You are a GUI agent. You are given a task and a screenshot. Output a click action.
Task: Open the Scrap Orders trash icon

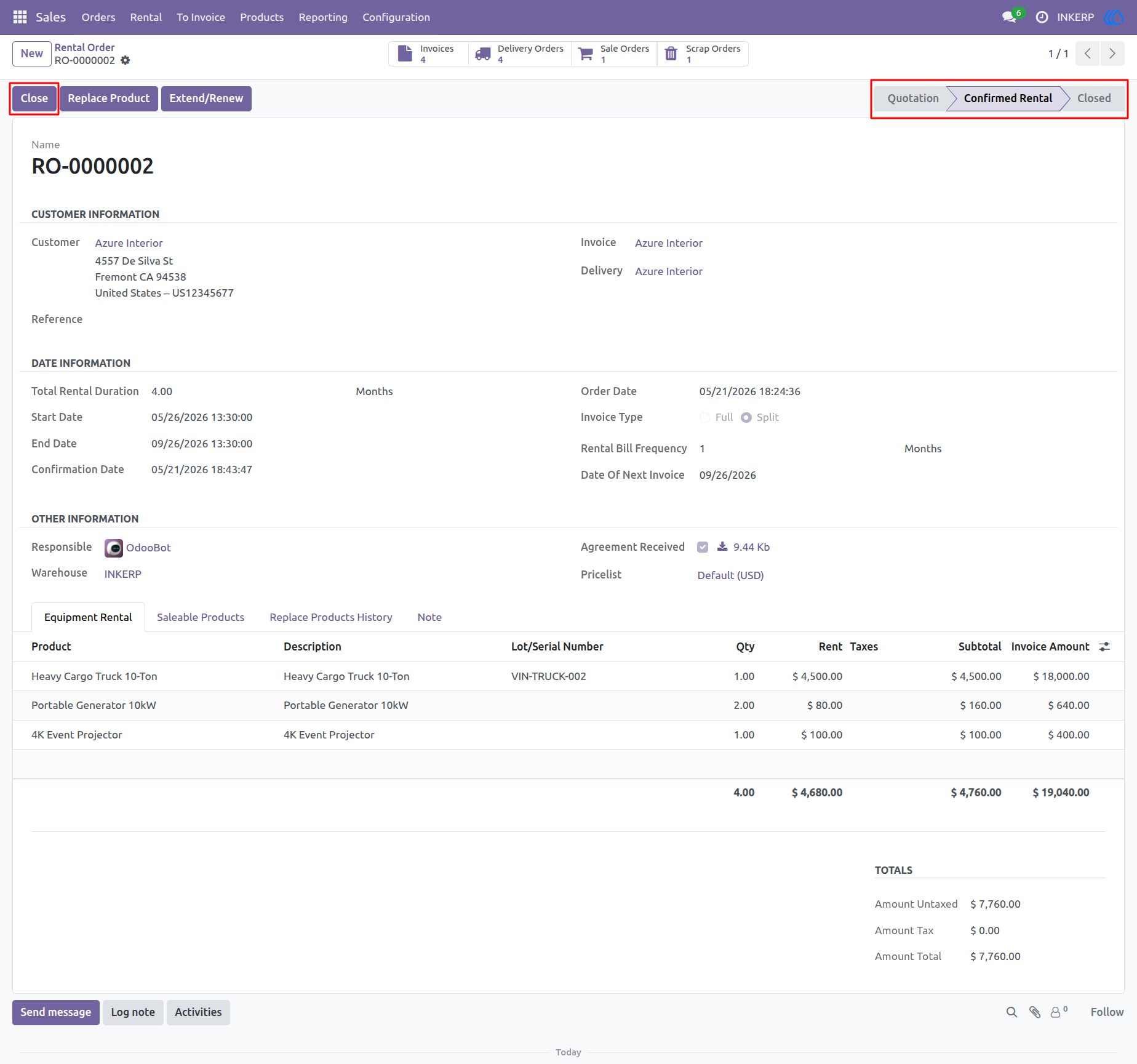(x=671, y=54)
